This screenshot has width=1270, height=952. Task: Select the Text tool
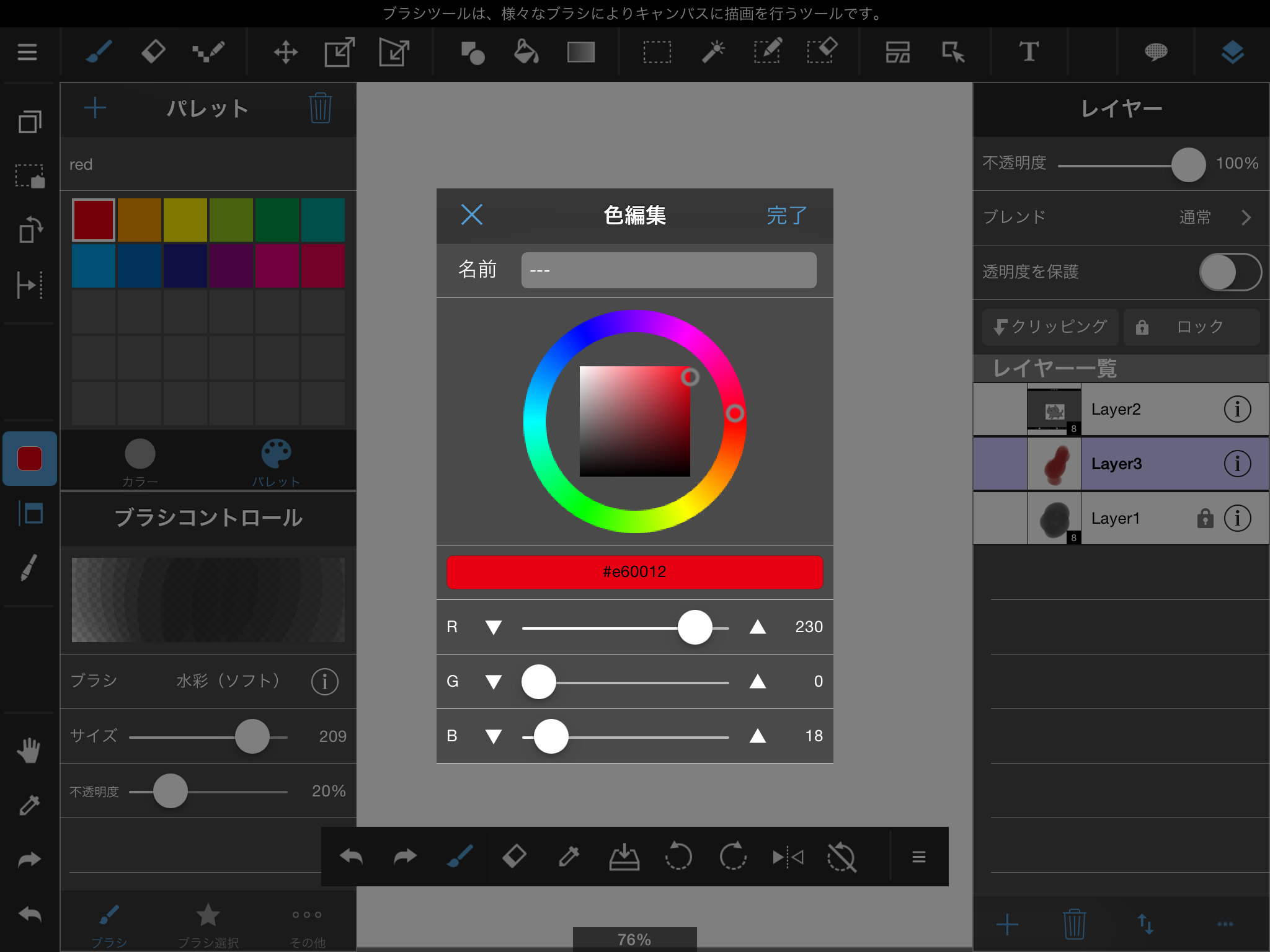pyautogui.click(x=1029, y=52)
